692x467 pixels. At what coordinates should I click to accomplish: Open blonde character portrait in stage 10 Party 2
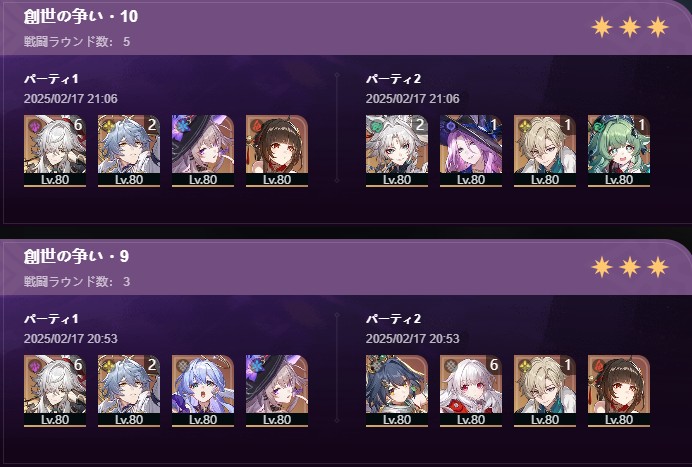[x=545, y=151]
